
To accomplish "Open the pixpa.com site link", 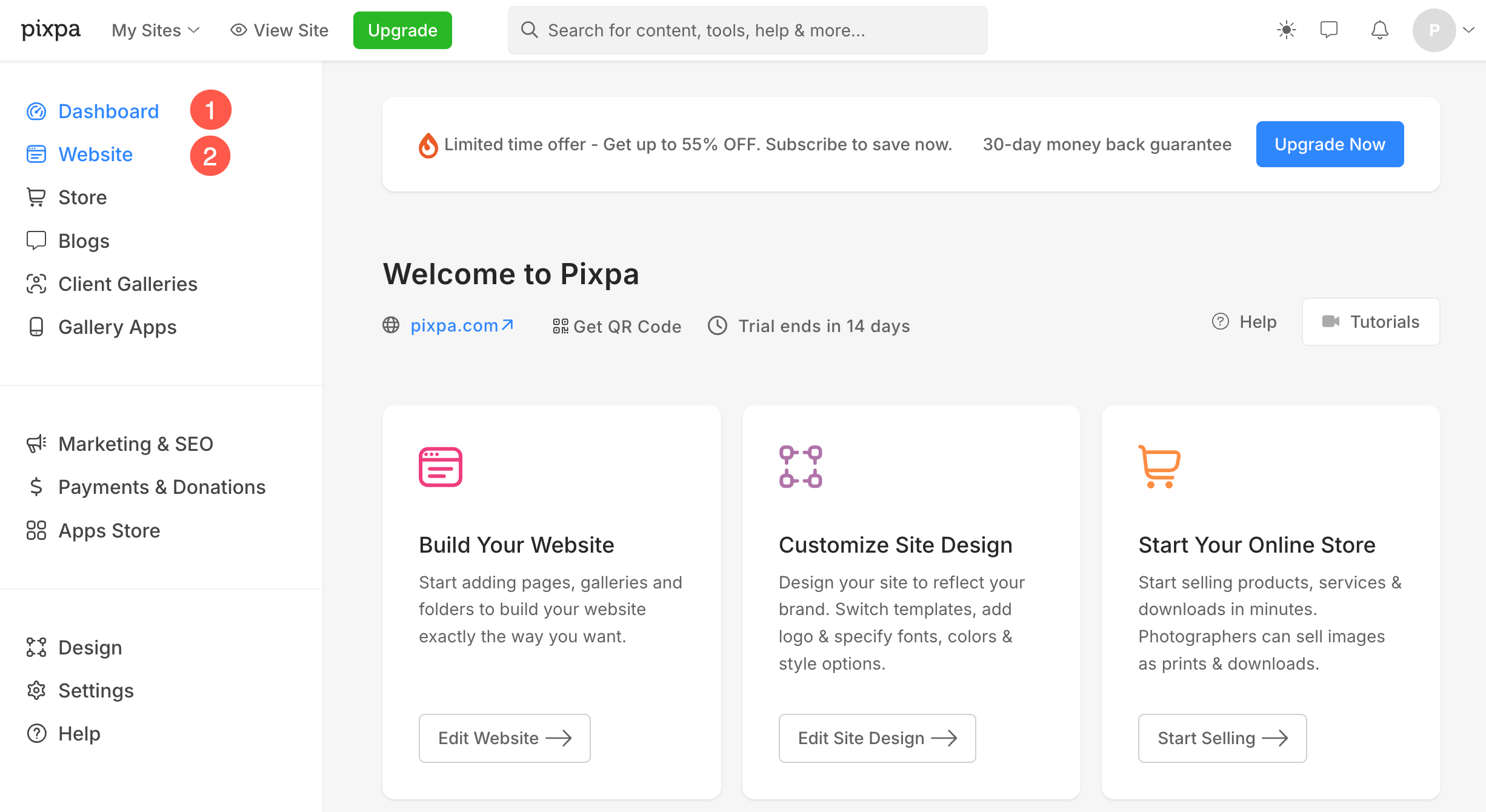I will click(462, 325).
